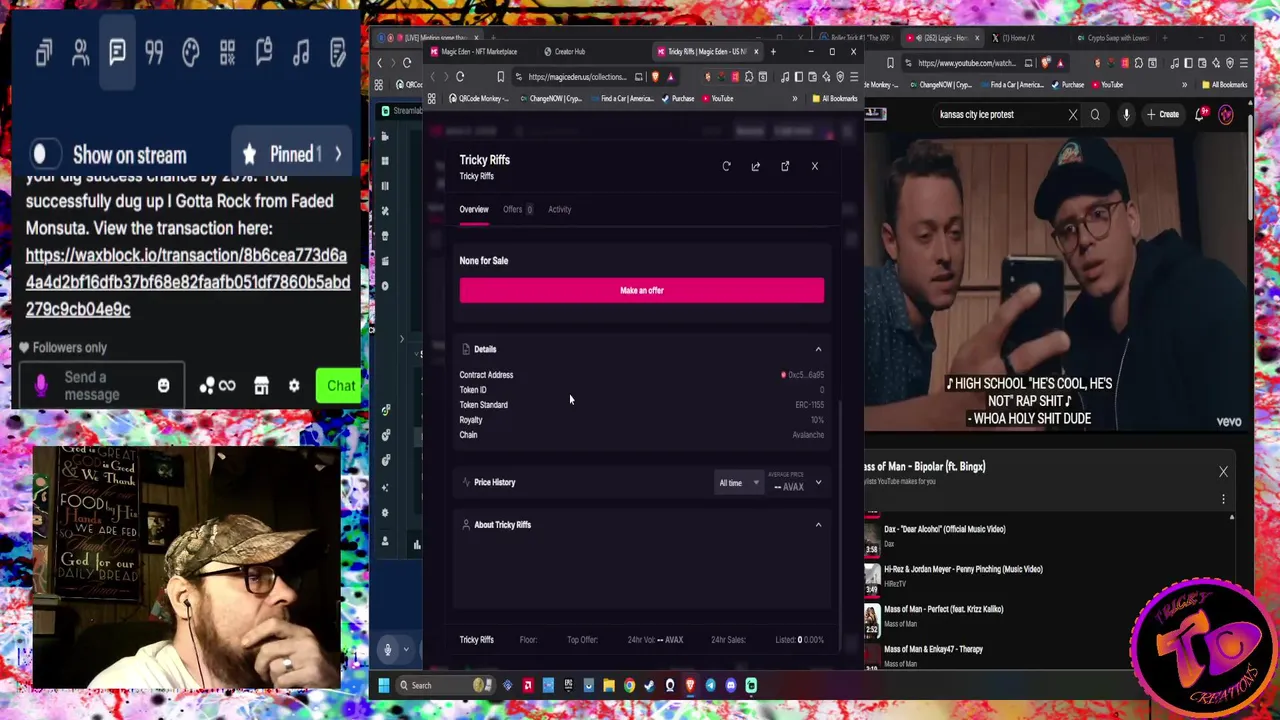1280x720 pixels.
Task: Click the playing Logic video
Action: click(x=1056, y=282)
